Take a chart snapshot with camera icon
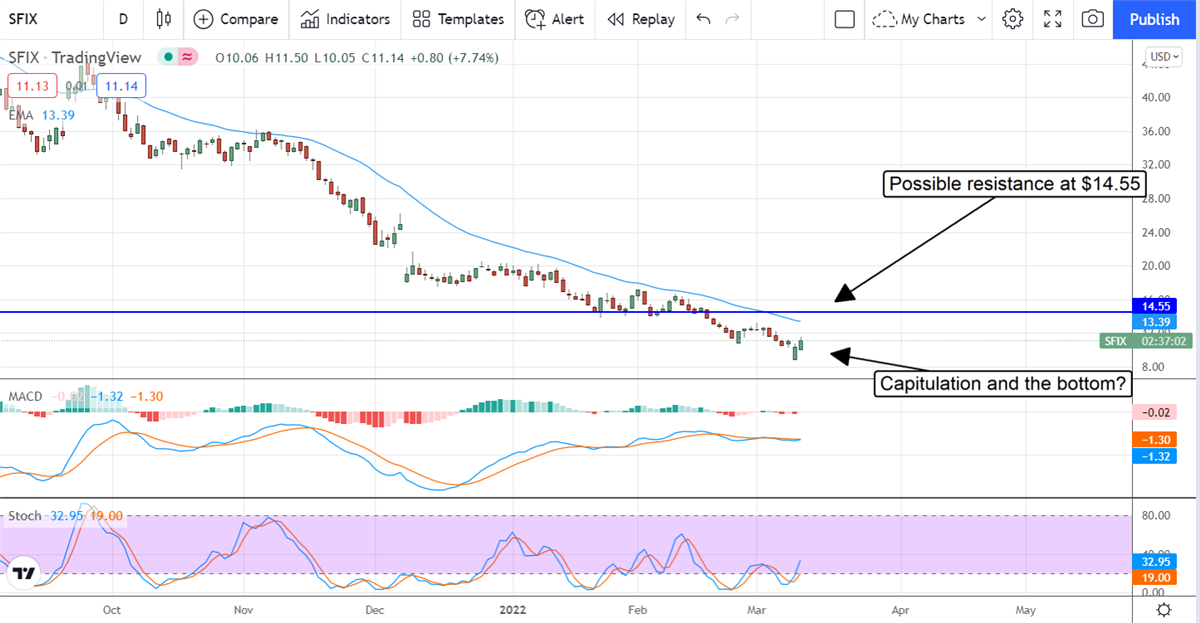The height and width of the screenshot is (623, 1200). click(x=1093, y=19)
